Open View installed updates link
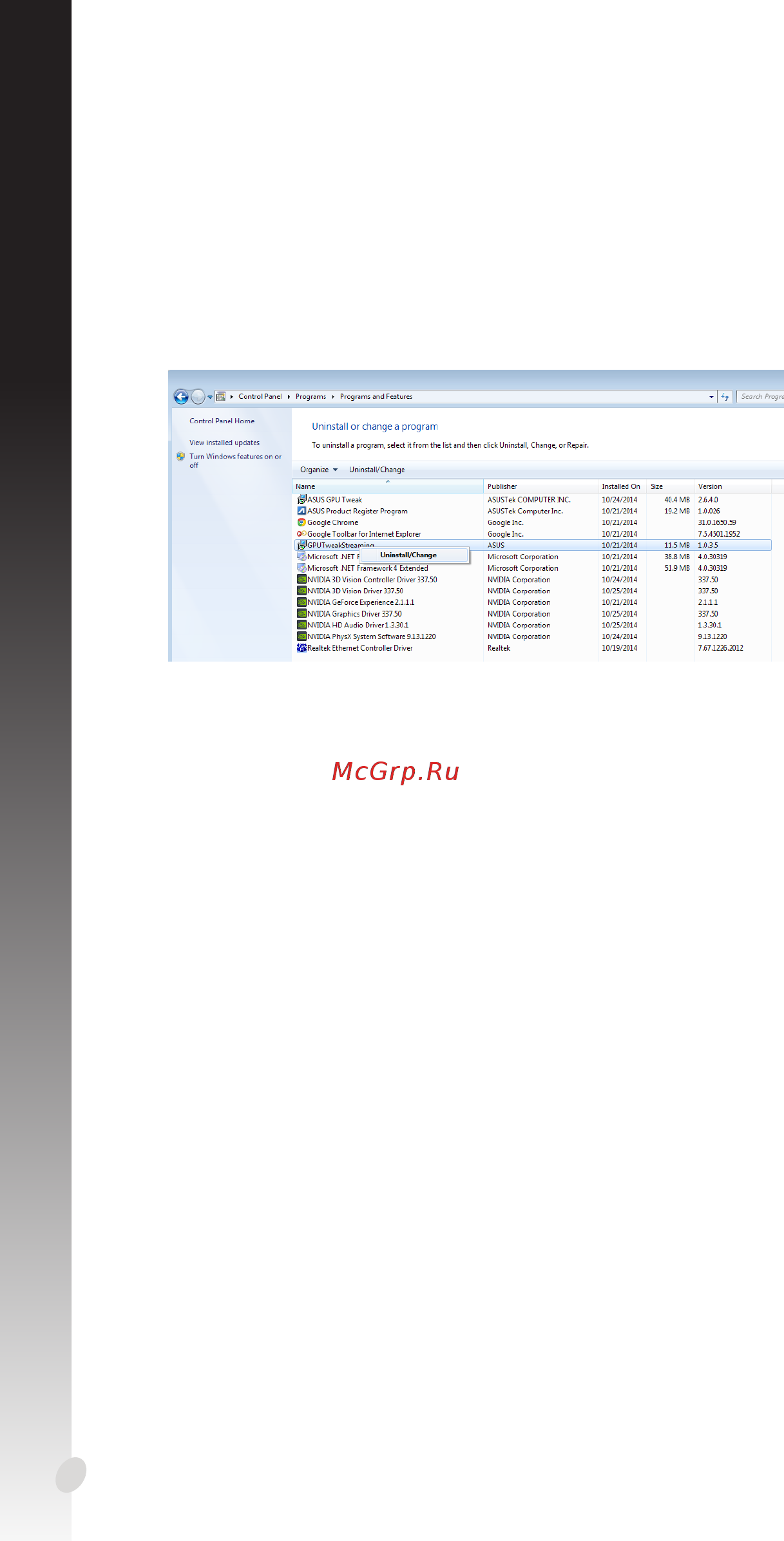 tap(224, 443)
